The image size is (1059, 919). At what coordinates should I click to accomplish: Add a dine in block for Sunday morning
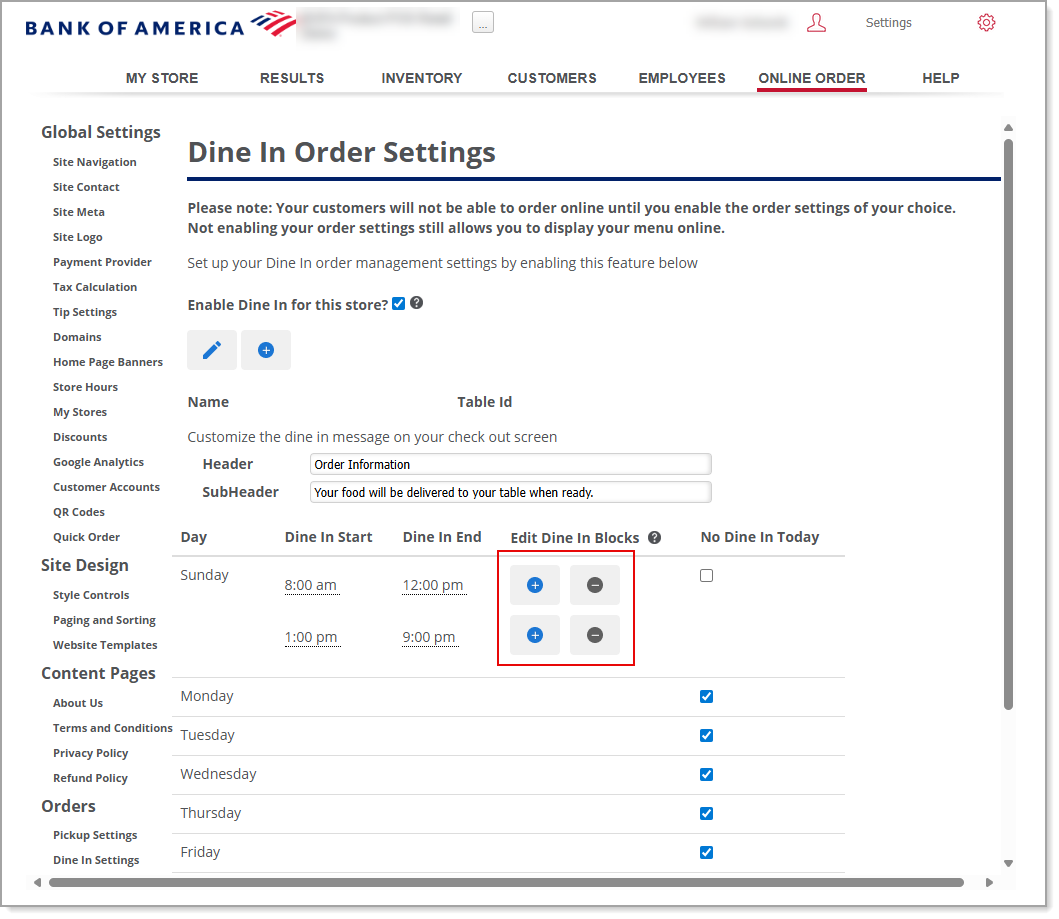534,584
